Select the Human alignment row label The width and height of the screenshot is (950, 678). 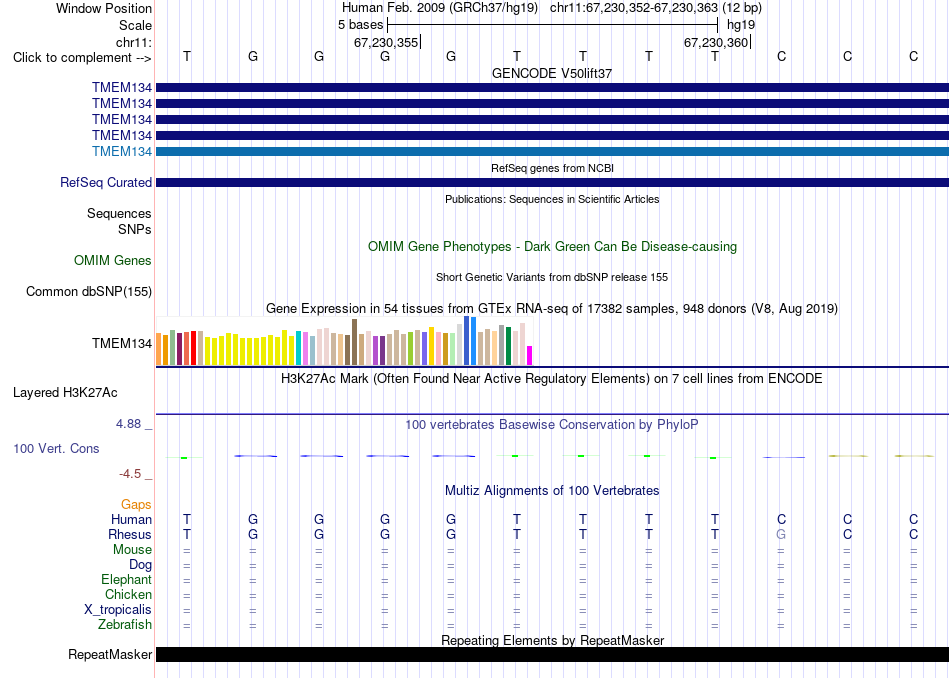(x=131, y=520)
